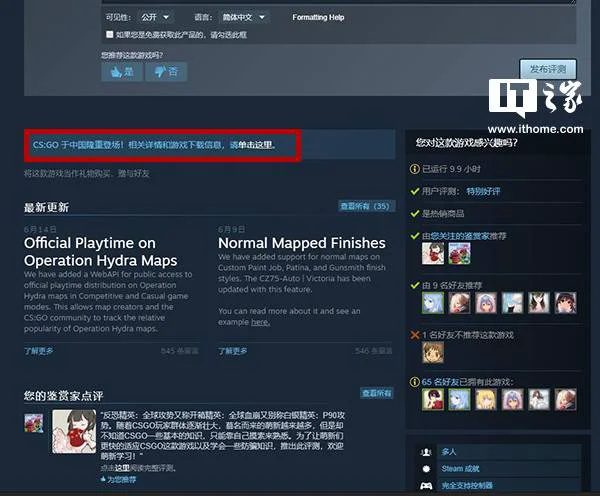Click info icon beside 已运行 9.9 小时

pyautogui.click(x=414, y=169)
